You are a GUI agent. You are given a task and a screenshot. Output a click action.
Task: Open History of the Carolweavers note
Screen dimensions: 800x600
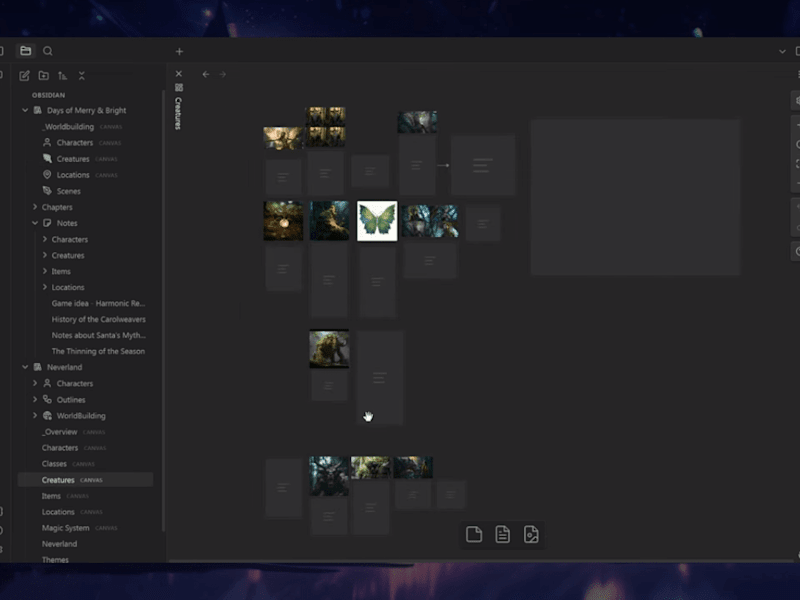click(98, 319)
